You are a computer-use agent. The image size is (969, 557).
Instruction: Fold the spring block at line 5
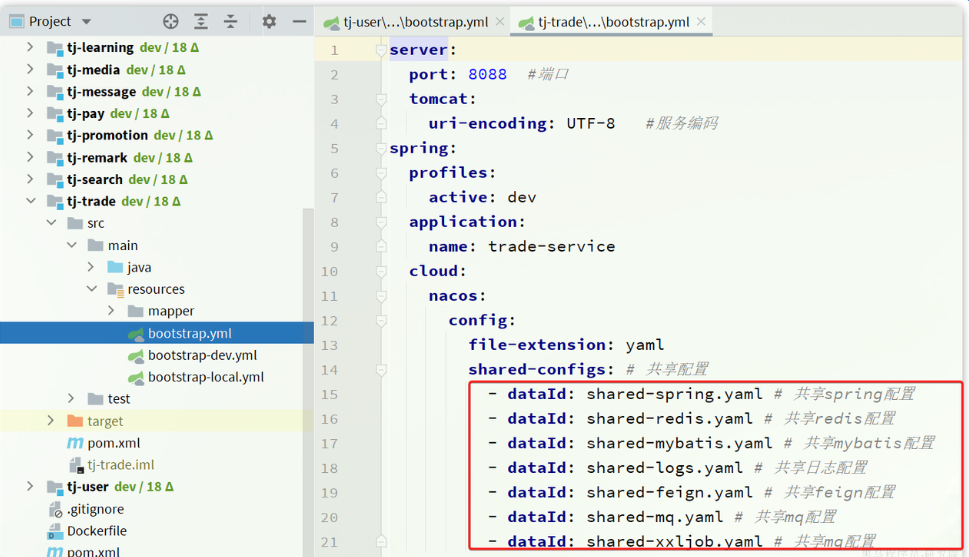[x=381, y=148]
